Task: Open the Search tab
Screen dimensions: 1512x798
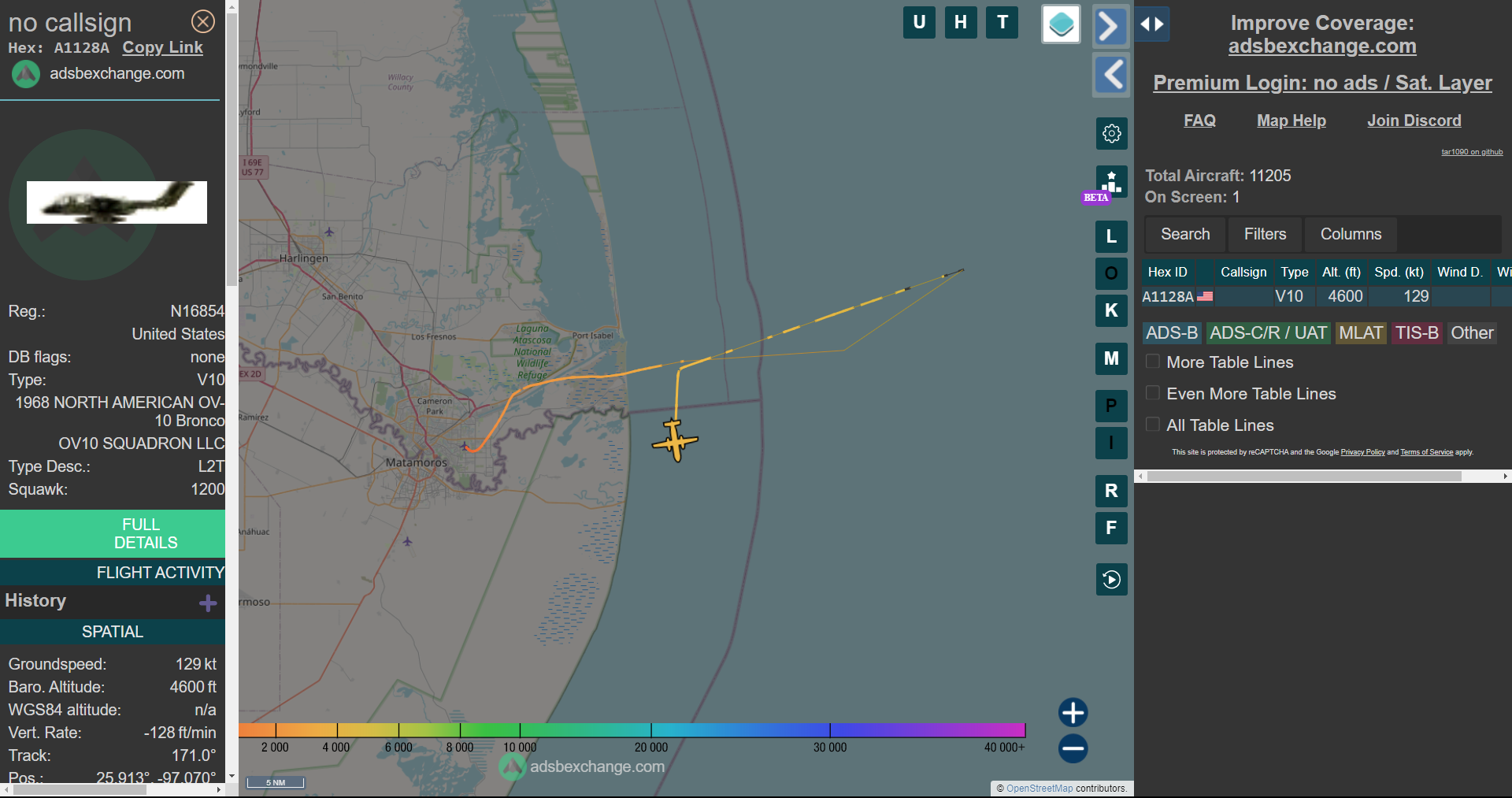Action: tap(1185, 234)
